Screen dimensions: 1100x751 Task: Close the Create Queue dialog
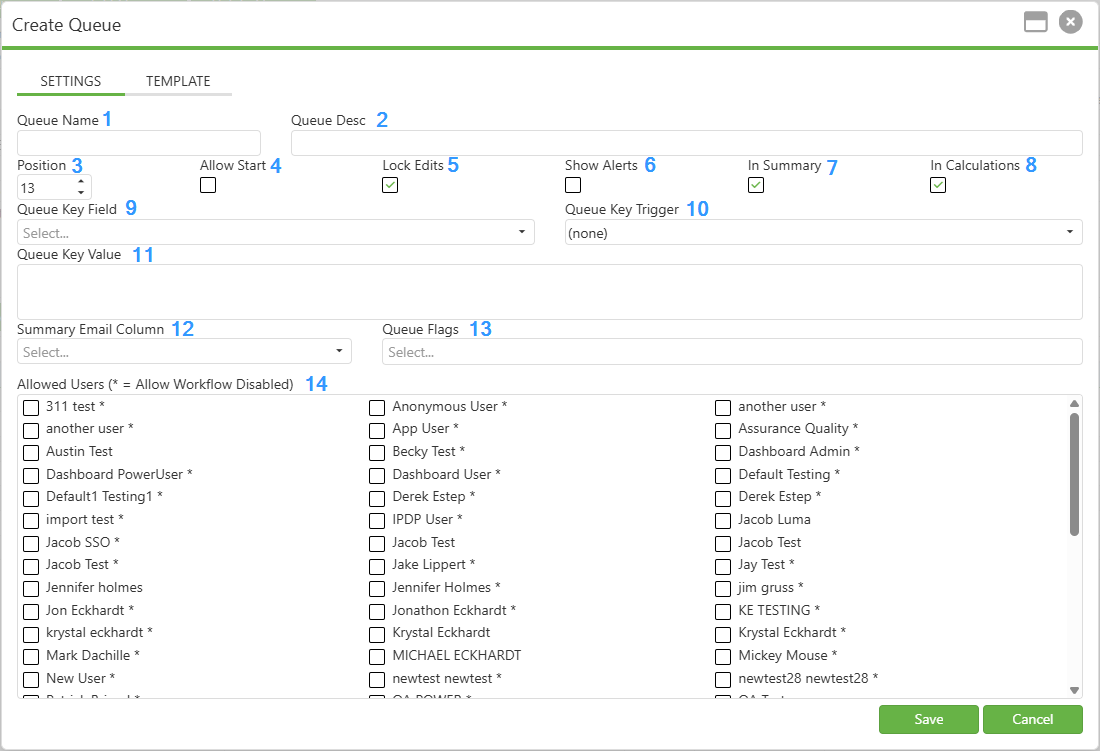click(1071, 22)
